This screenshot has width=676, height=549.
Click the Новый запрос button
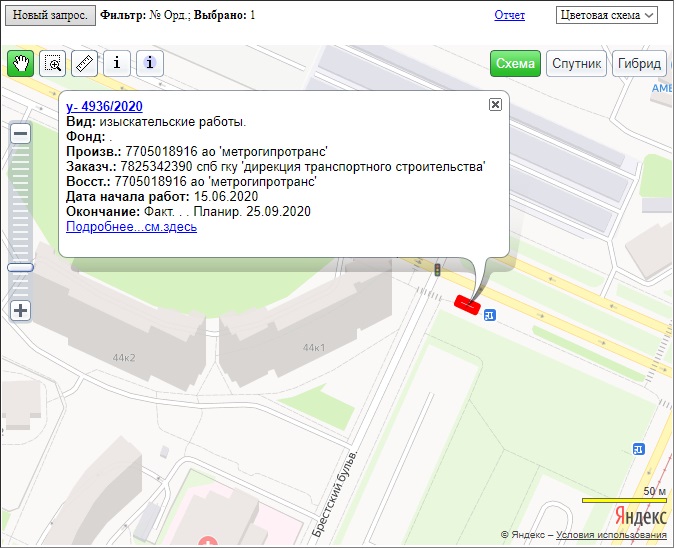(50, 15)
